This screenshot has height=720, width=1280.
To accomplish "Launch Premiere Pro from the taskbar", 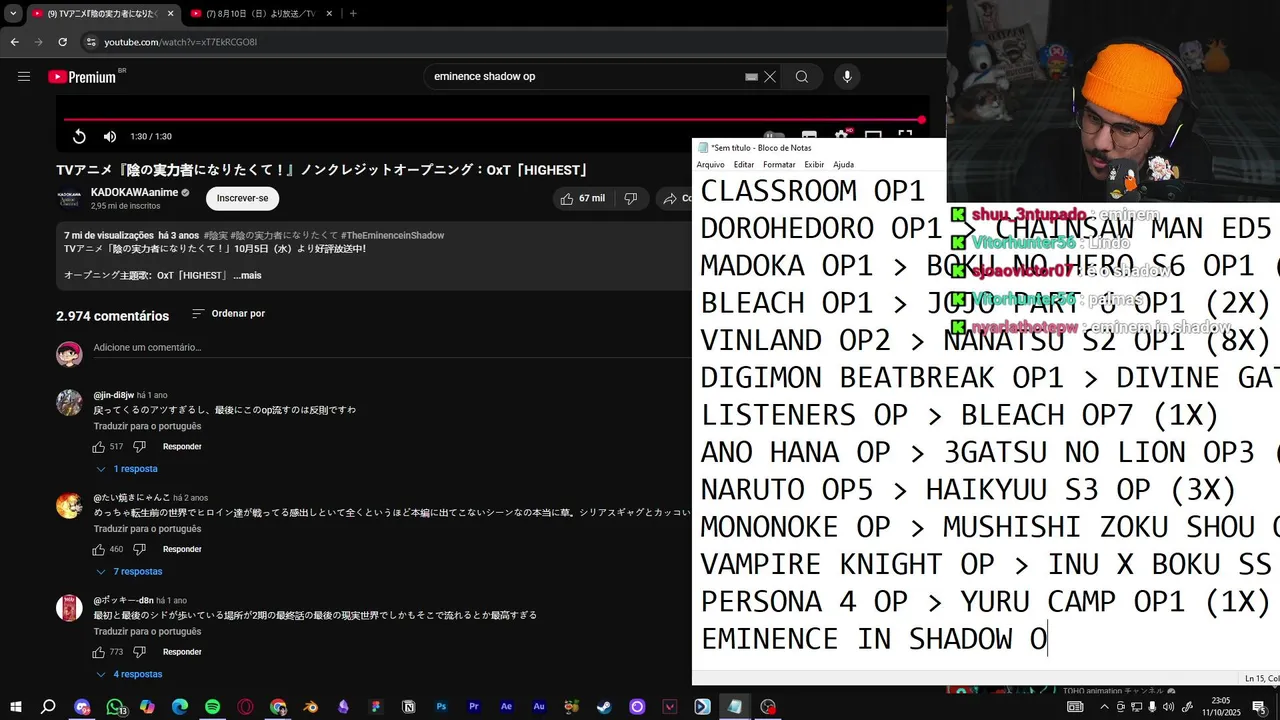I will point(474,707).
